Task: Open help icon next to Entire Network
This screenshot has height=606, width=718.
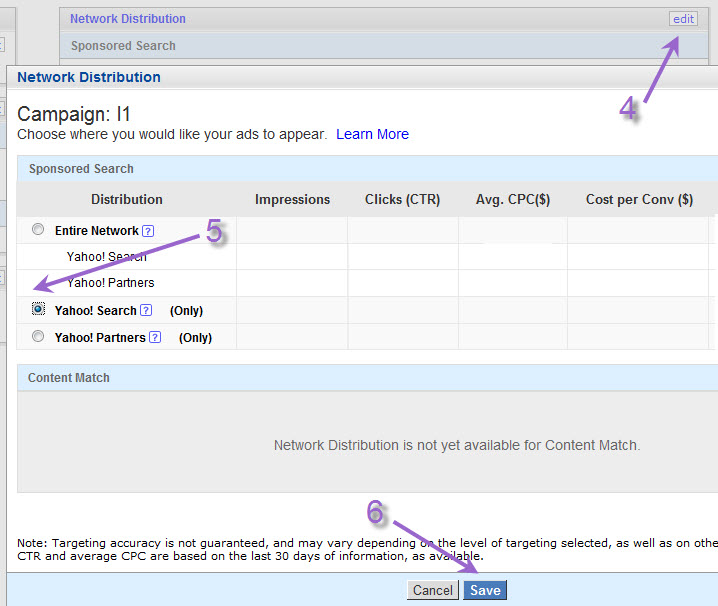Action: coord(148,231)
